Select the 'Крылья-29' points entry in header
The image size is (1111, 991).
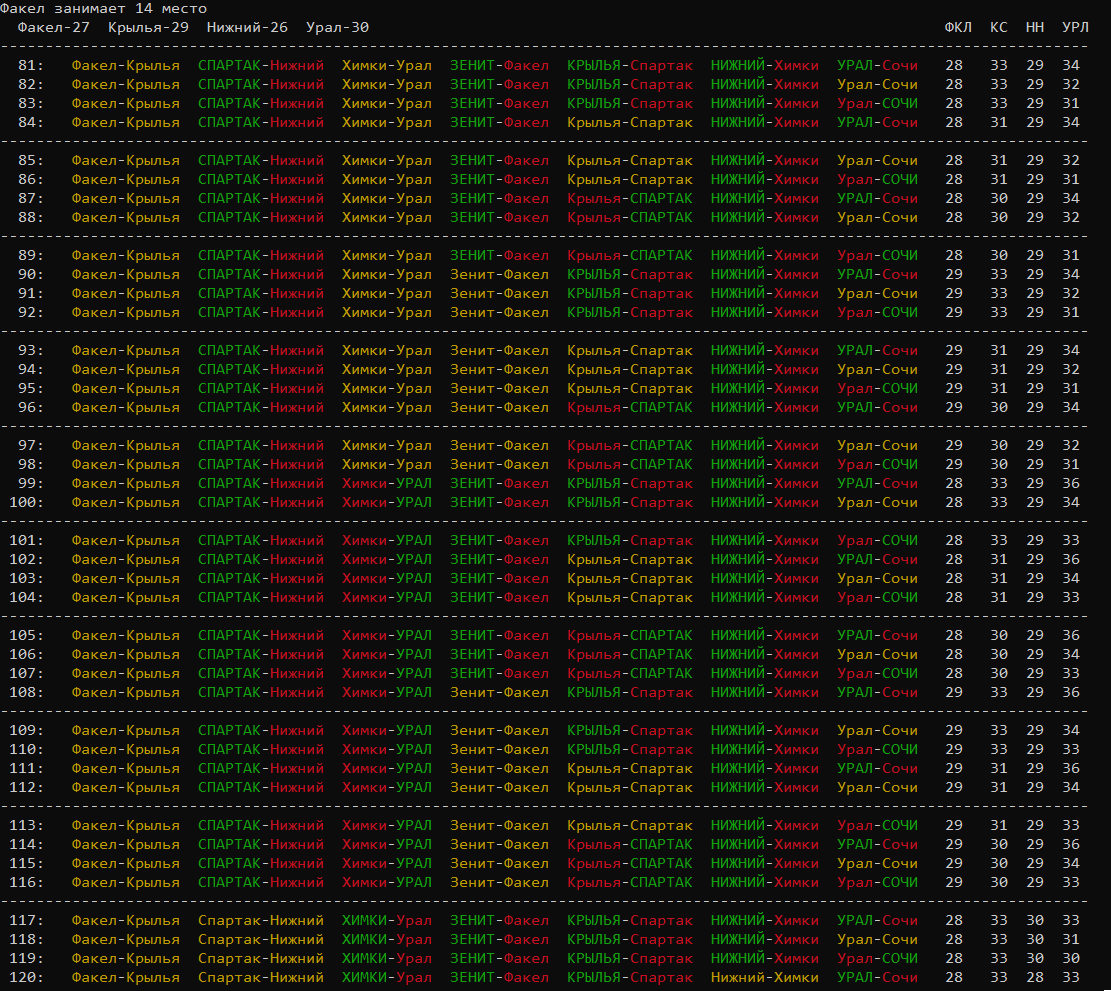149,28
